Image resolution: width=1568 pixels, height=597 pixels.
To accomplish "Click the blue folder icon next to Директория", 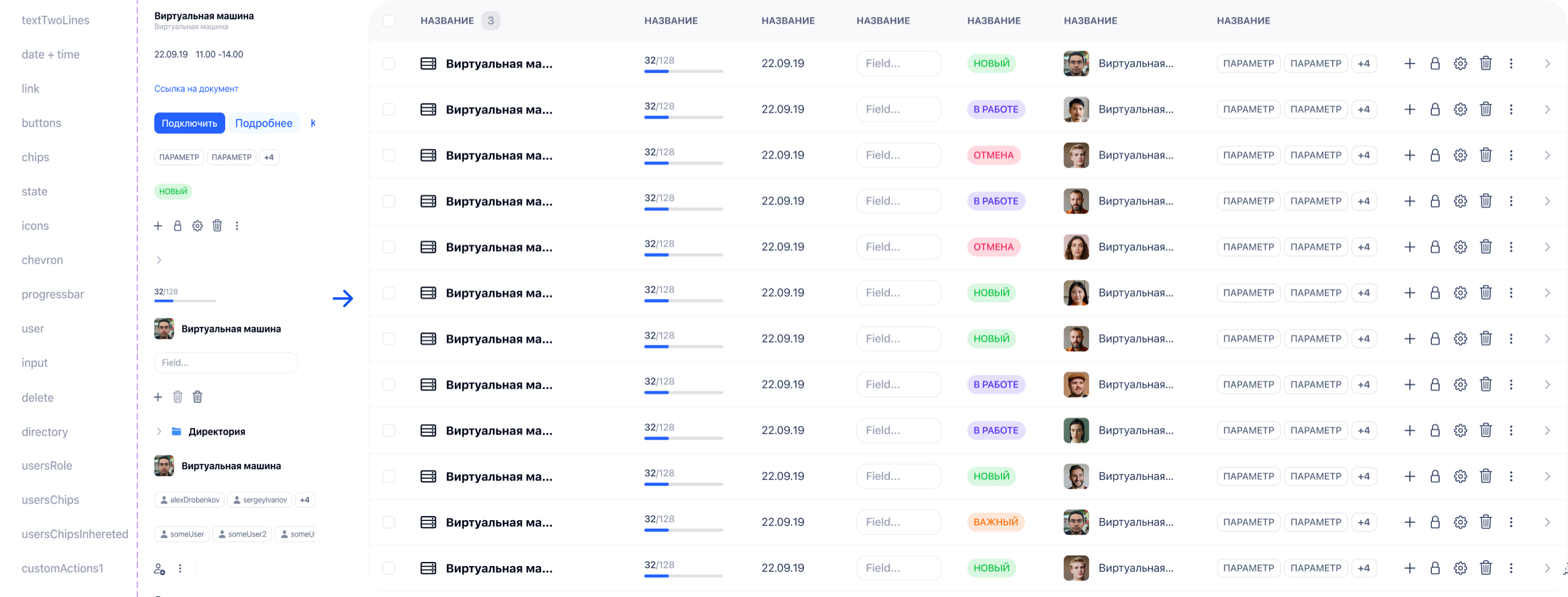I will tap(177, 431).
